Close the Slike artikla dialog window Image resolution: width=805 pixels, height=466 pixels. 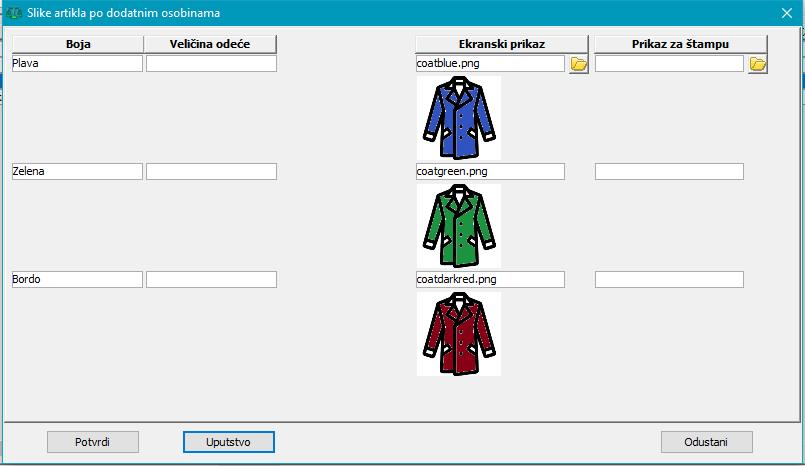click(786, 13)
